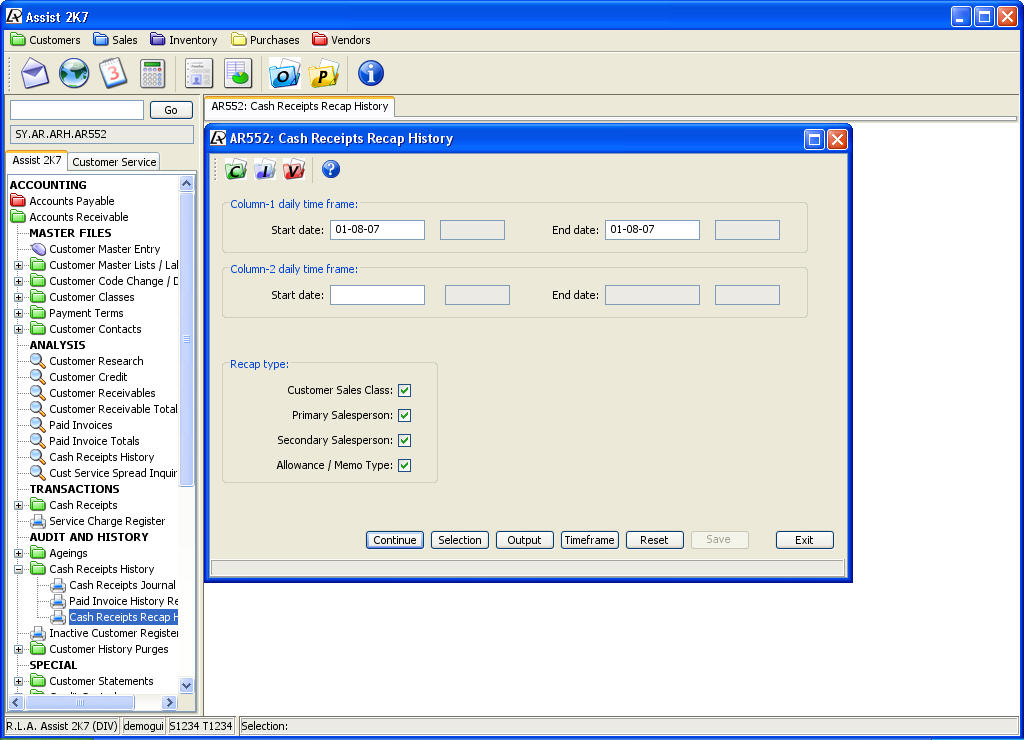The image size is (1024, 740).
Task: Uncheck the Customer Sales Class checkbox
Action: coord(404,391)
